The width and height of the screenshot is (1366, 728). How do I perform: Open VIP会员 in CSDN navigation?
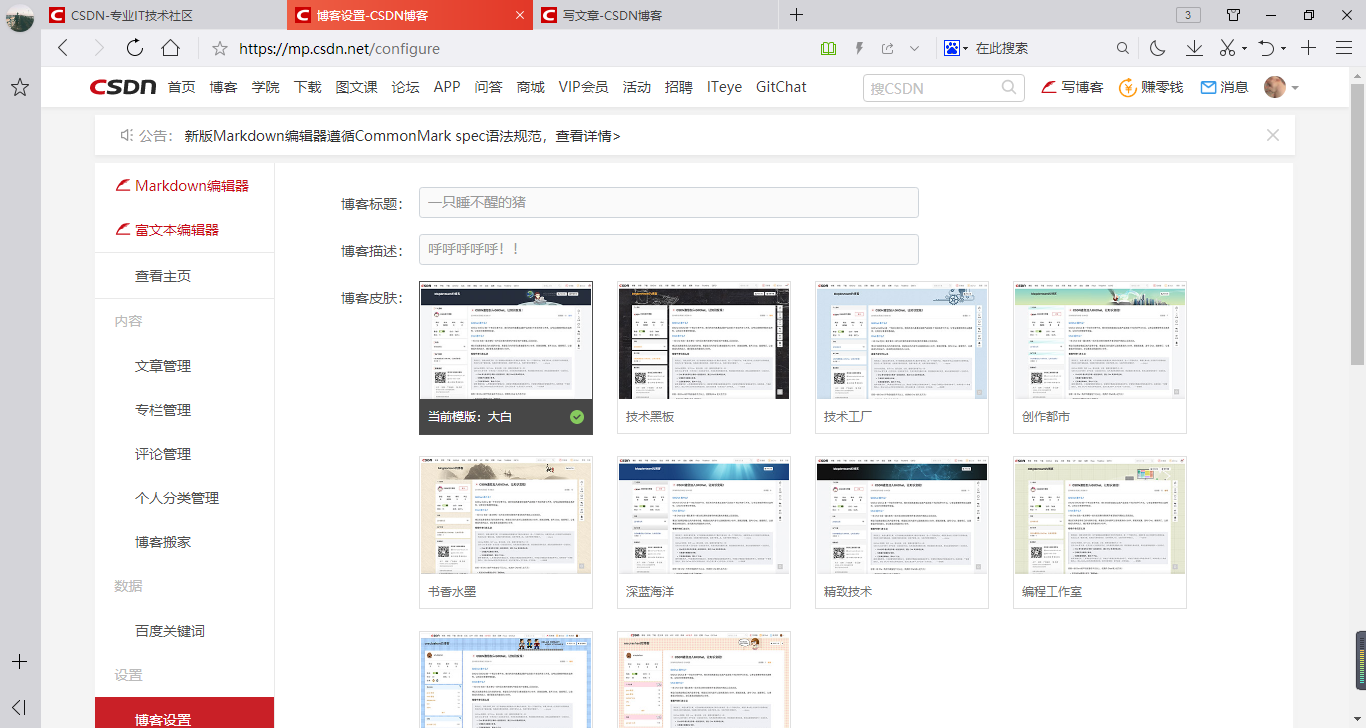click(x=583, y=87)
